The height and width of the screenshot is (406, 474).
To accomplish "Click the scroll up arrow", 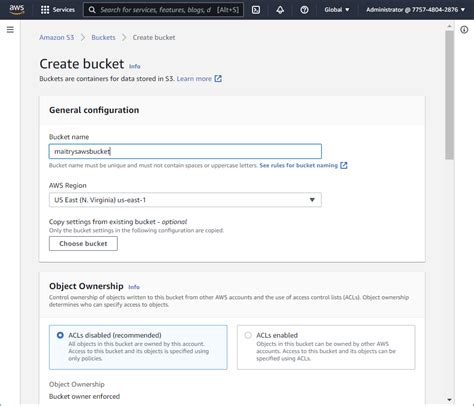I will (x=449, y=26).
